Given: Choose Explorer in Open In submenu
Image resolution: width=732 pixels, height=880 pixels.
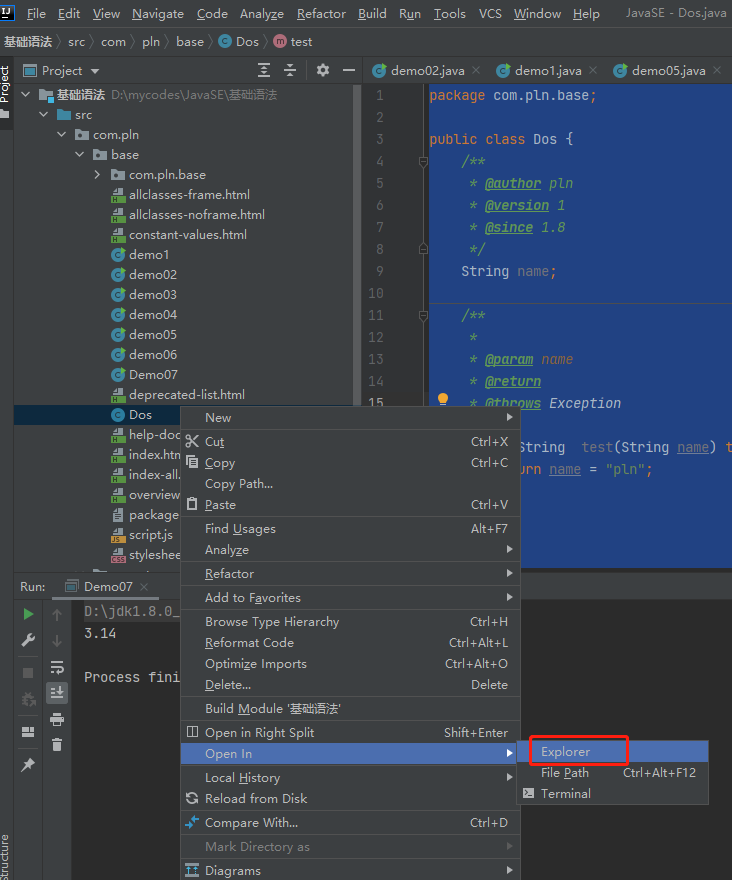Looking at the screenshot, I should [612, 752].
